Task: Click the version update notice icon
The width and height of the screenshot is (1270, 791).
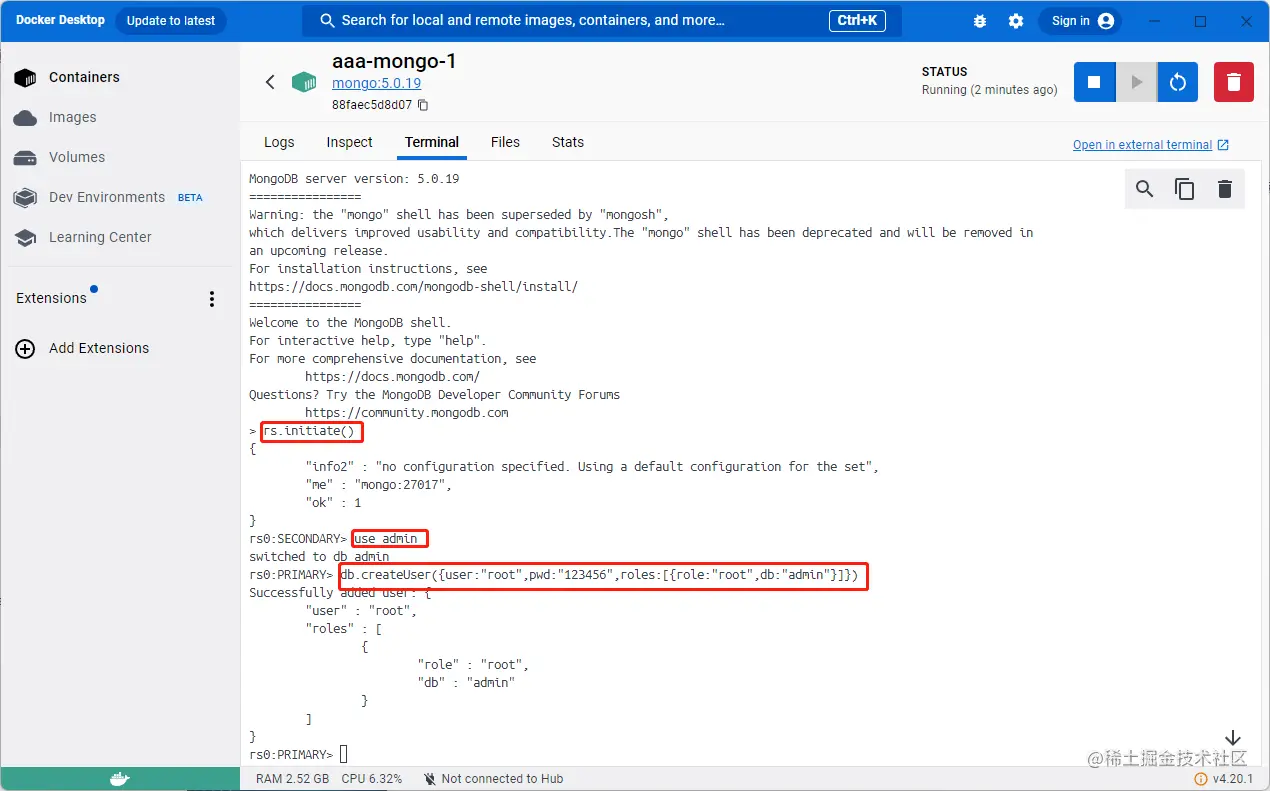Action: (1201, 779)
